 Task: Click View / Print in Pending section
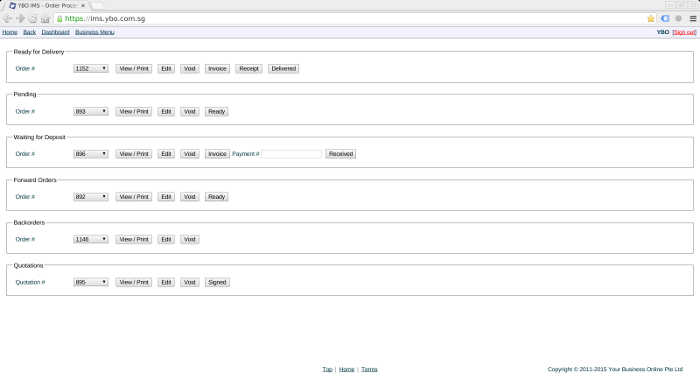click(x=134, y=112)
